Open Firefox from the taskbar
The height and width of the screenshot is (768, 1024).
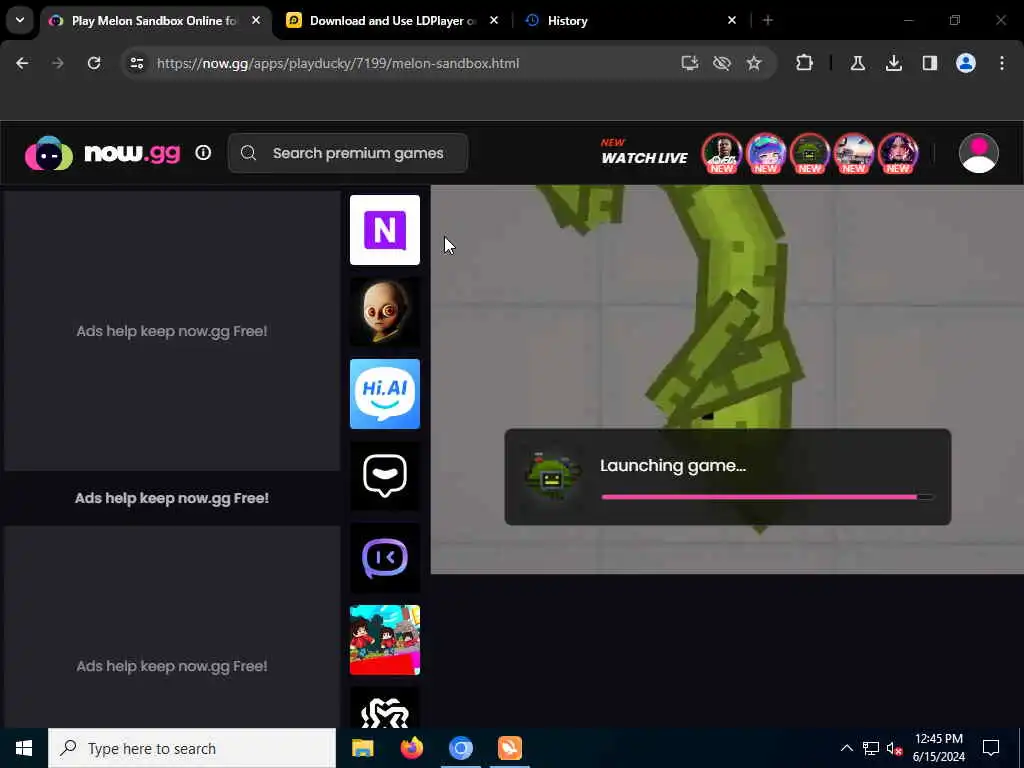[x=411, y=748]
